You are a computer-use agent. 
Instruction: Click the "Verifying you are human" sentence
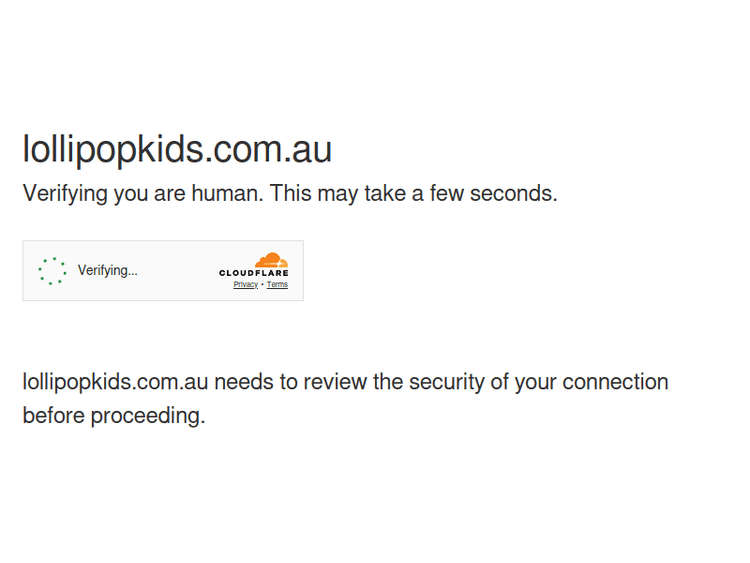(x=142, y=194)
